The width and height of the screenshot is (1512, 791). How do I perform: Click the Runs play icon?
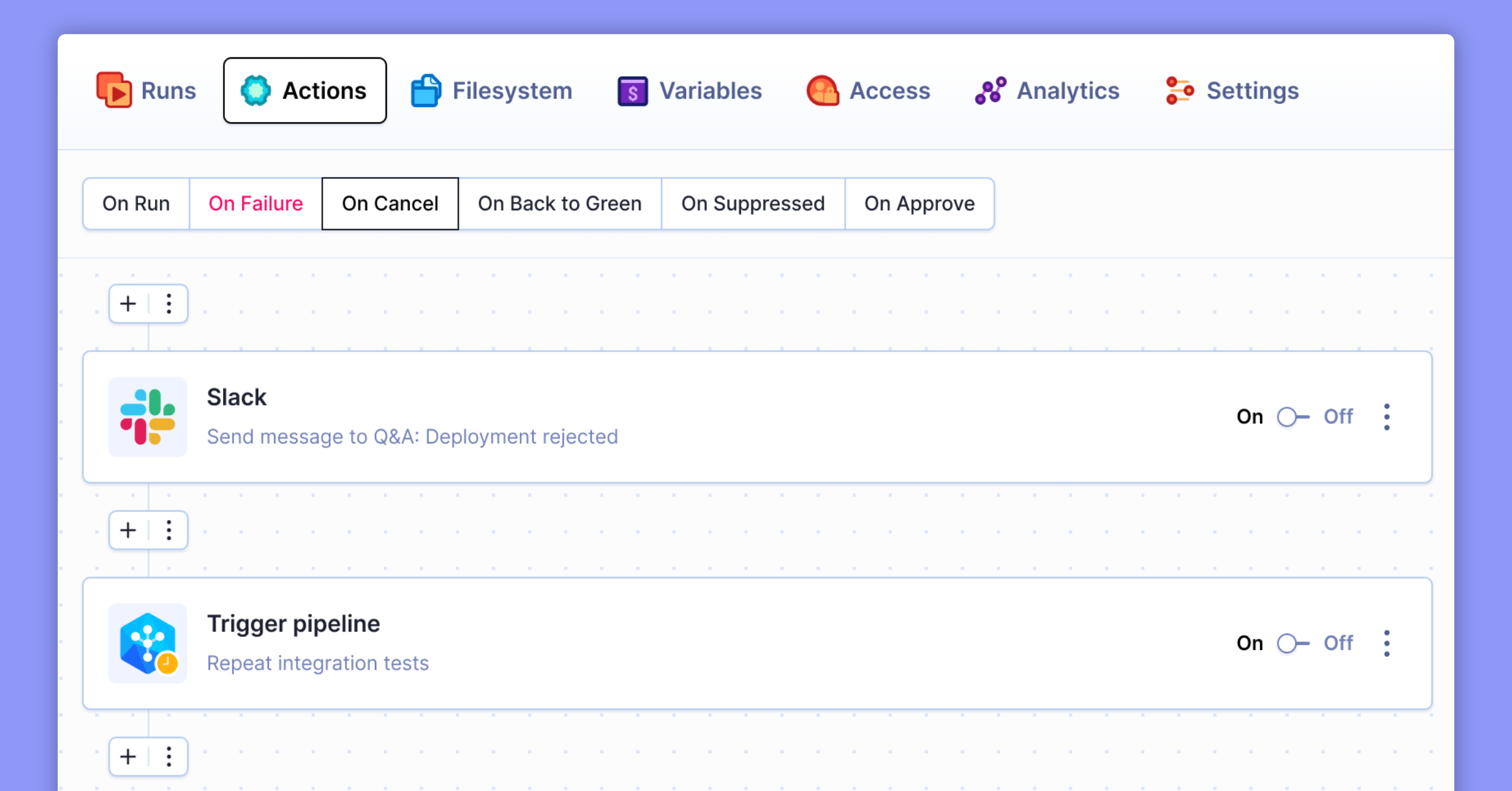click(114, 91)
